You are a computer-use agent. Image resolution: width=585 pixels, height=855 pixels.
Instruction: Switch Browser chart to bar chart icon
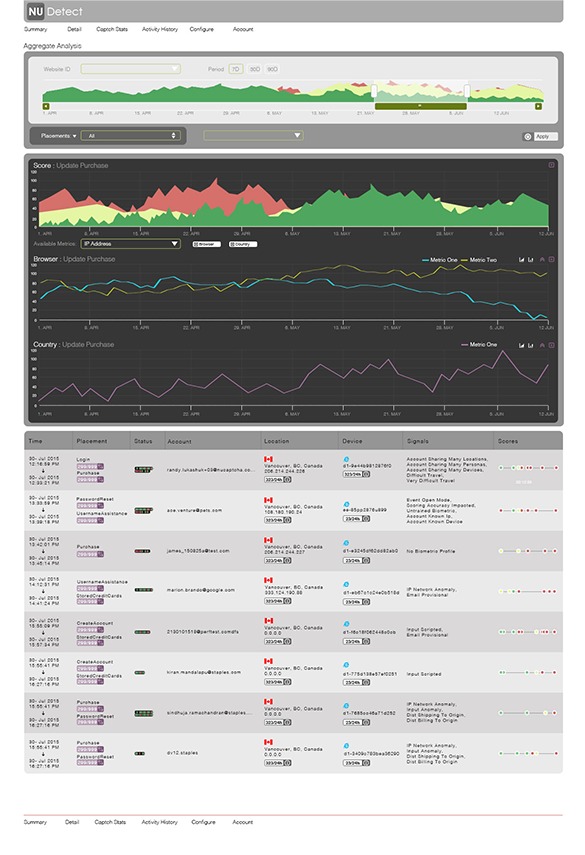point(530,260)
